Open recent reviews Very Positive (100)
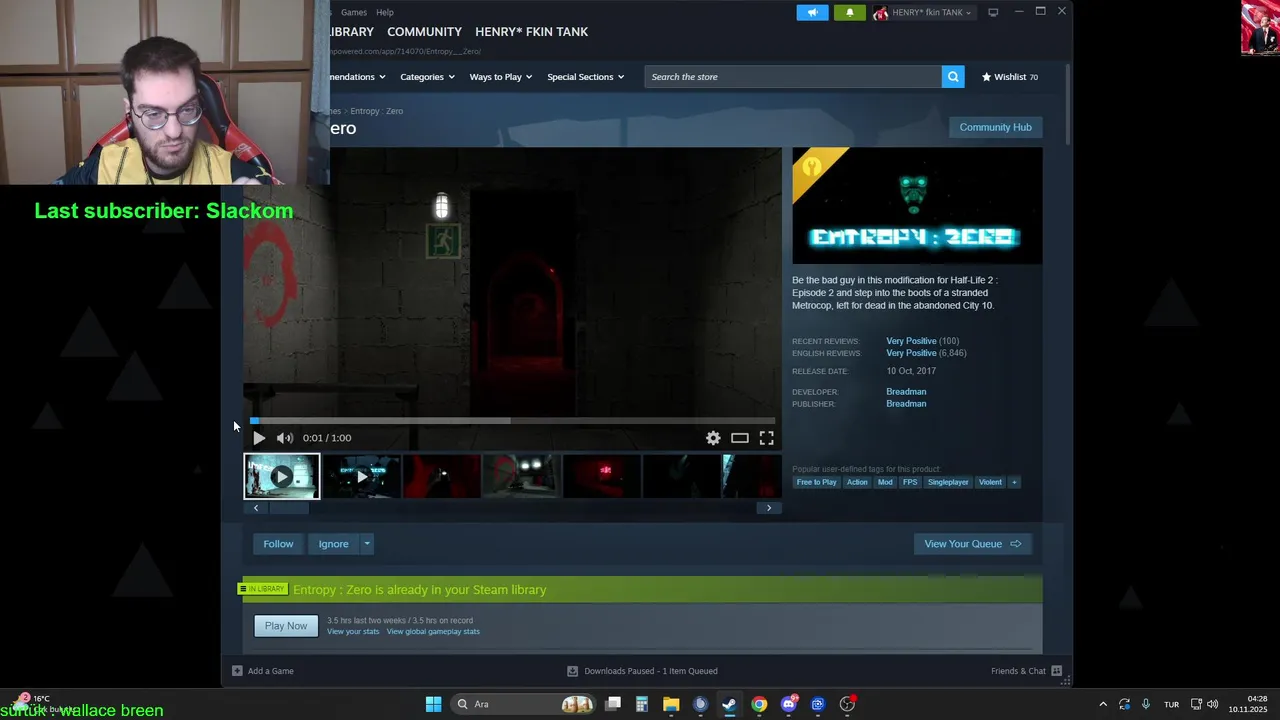This screenshot has height=720, width=1280. [x=922, y=341]
